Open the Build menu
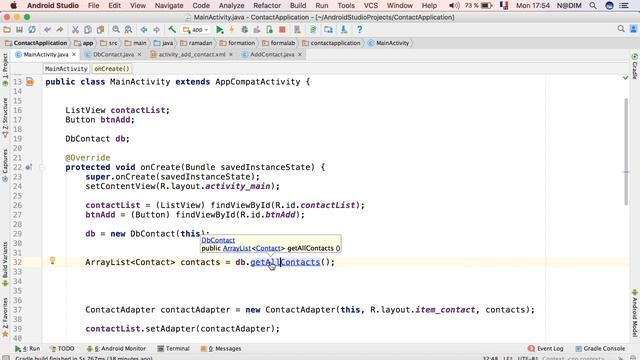The height and width of the screenshot is (360, 640). click(x=298, y=6)
